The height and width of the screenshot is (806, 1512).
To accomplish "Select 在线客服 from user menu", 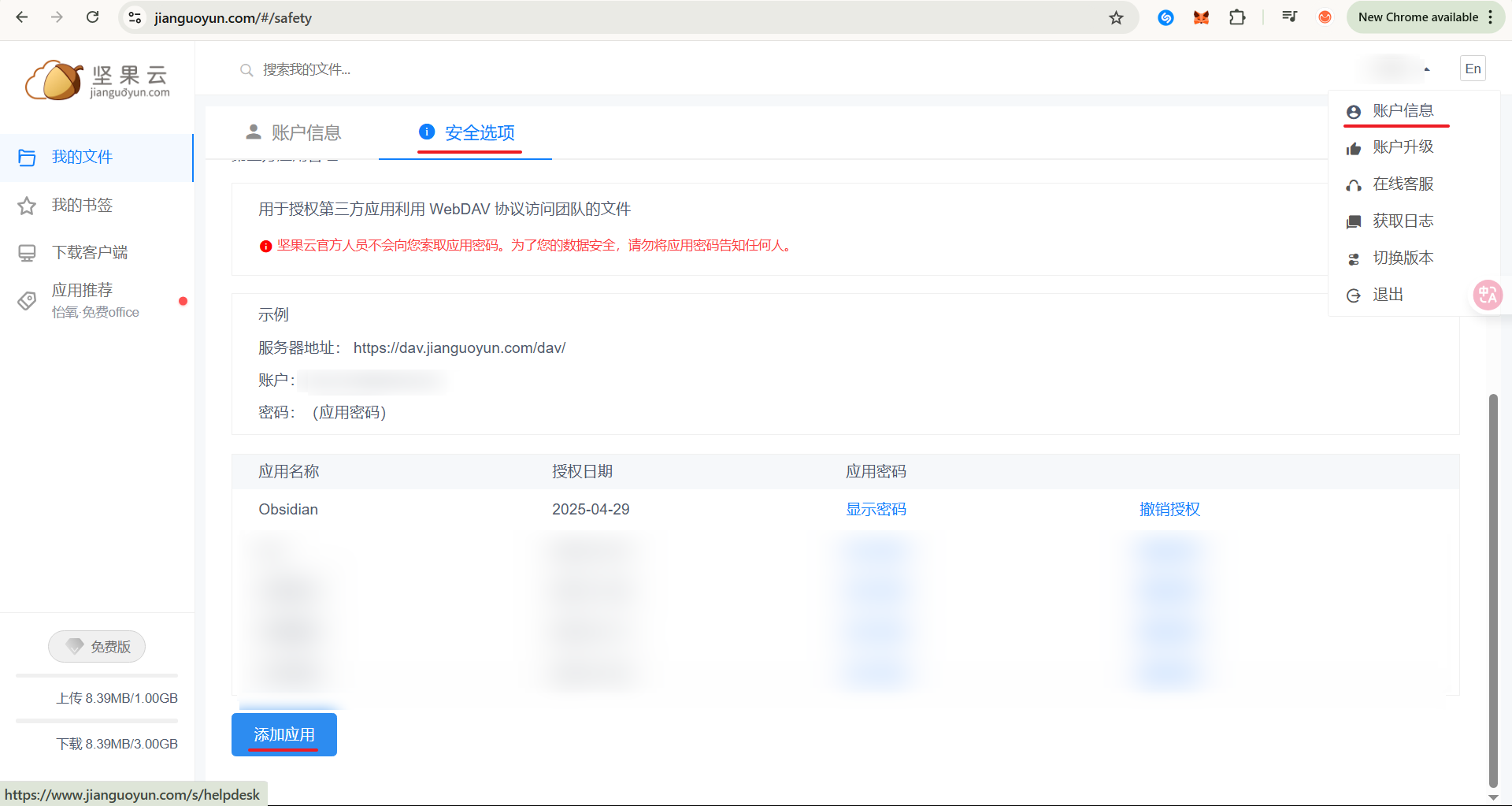I will (1403, 184).
